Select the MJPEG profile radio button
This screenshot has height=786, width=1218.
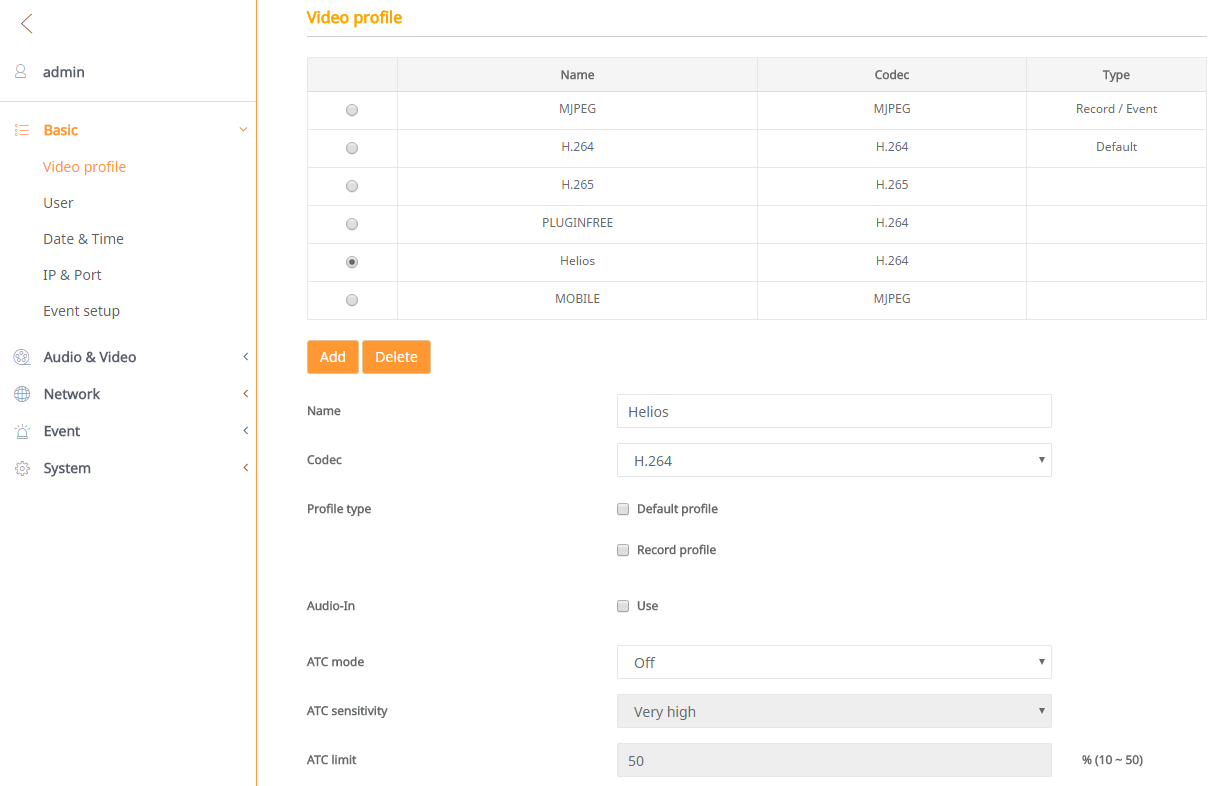coord(352,110)
